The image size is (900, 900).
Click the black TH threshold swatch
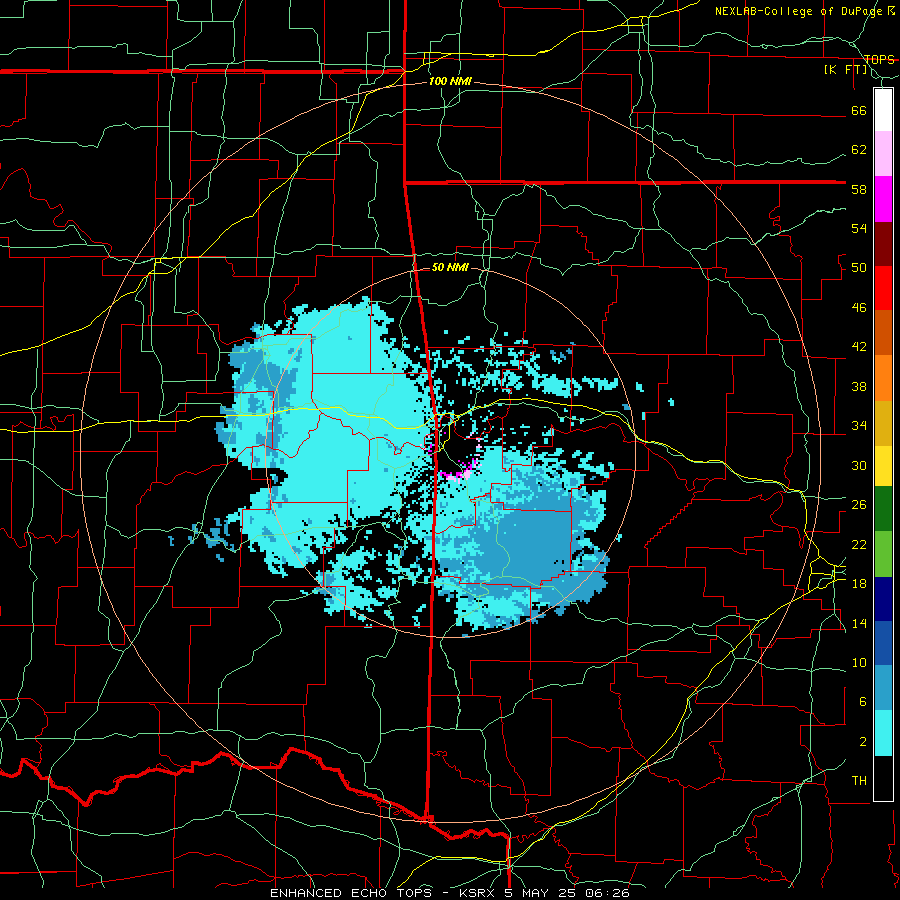[883, 778]
